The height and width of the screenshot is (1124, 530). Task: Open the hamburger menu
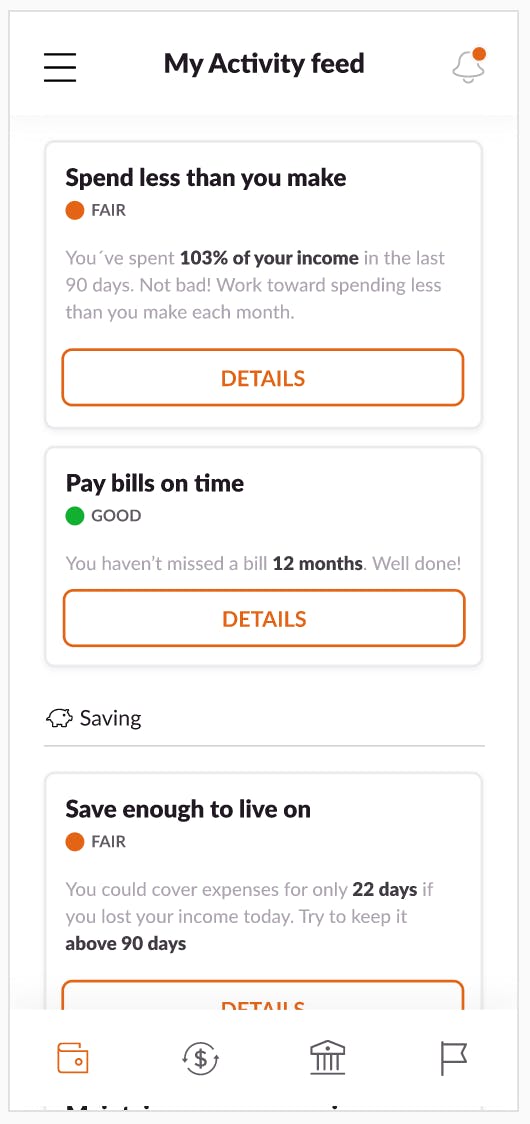[60, 66]
